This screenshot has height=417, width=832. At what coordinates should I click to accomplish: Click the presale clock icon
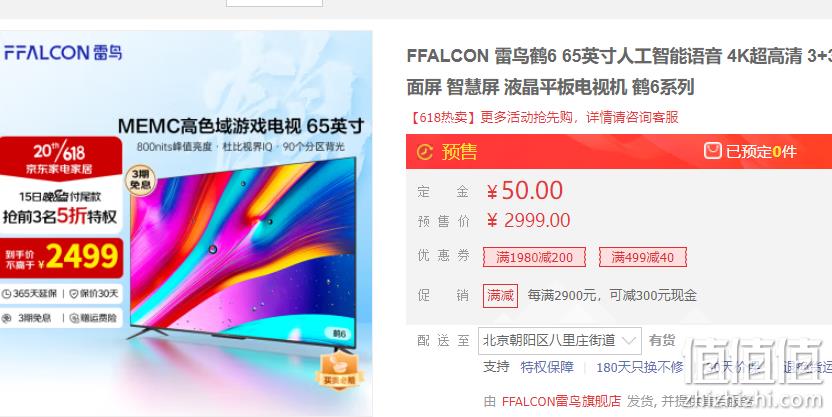(x=424, y=152)
